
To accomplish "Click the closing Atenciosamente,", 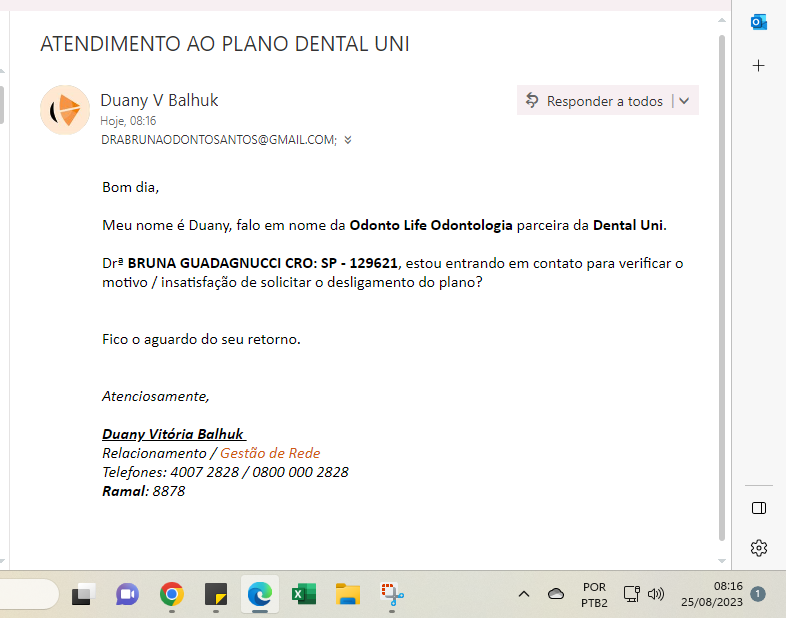I will point(156,396).
